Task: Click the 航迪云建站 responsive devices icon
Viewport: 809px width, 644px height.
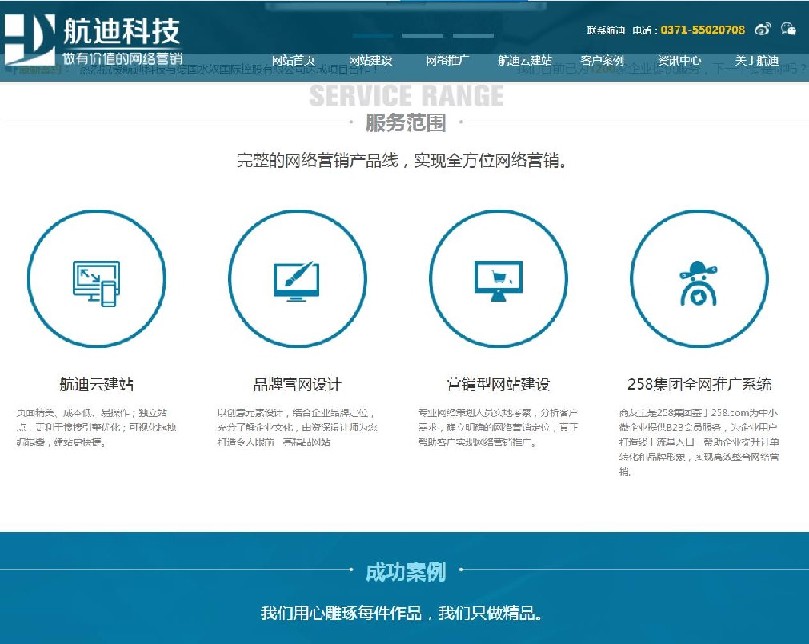Action: point(96,280)
